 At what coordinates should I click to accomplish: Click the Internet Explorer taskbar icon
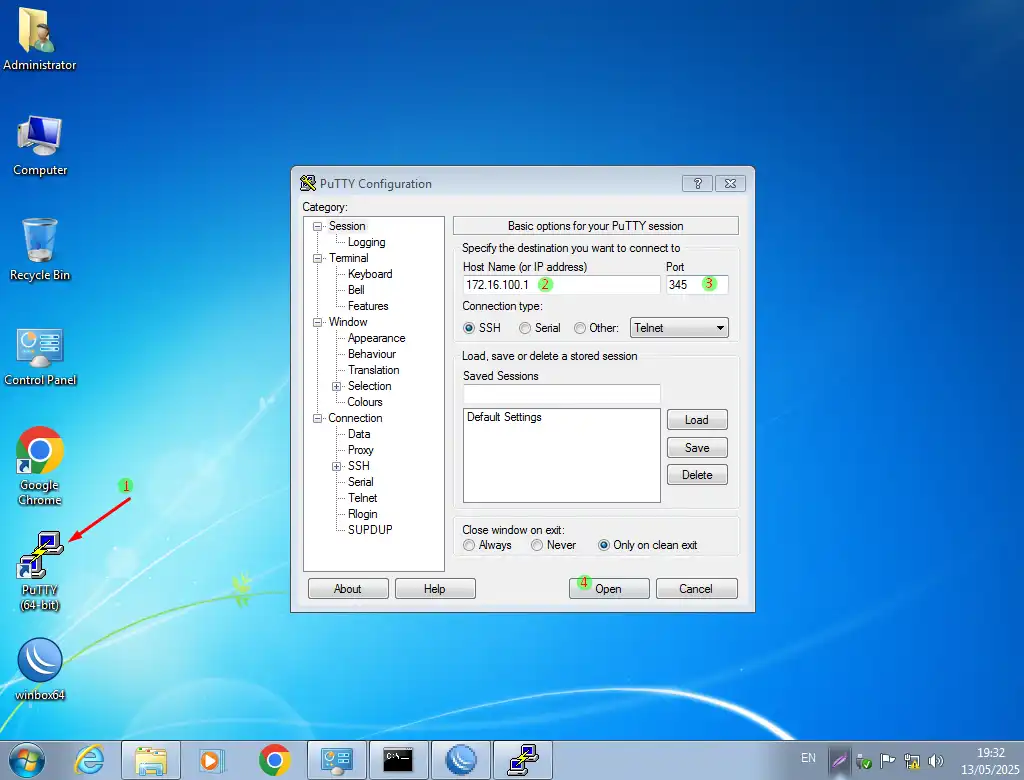(90, 761)
